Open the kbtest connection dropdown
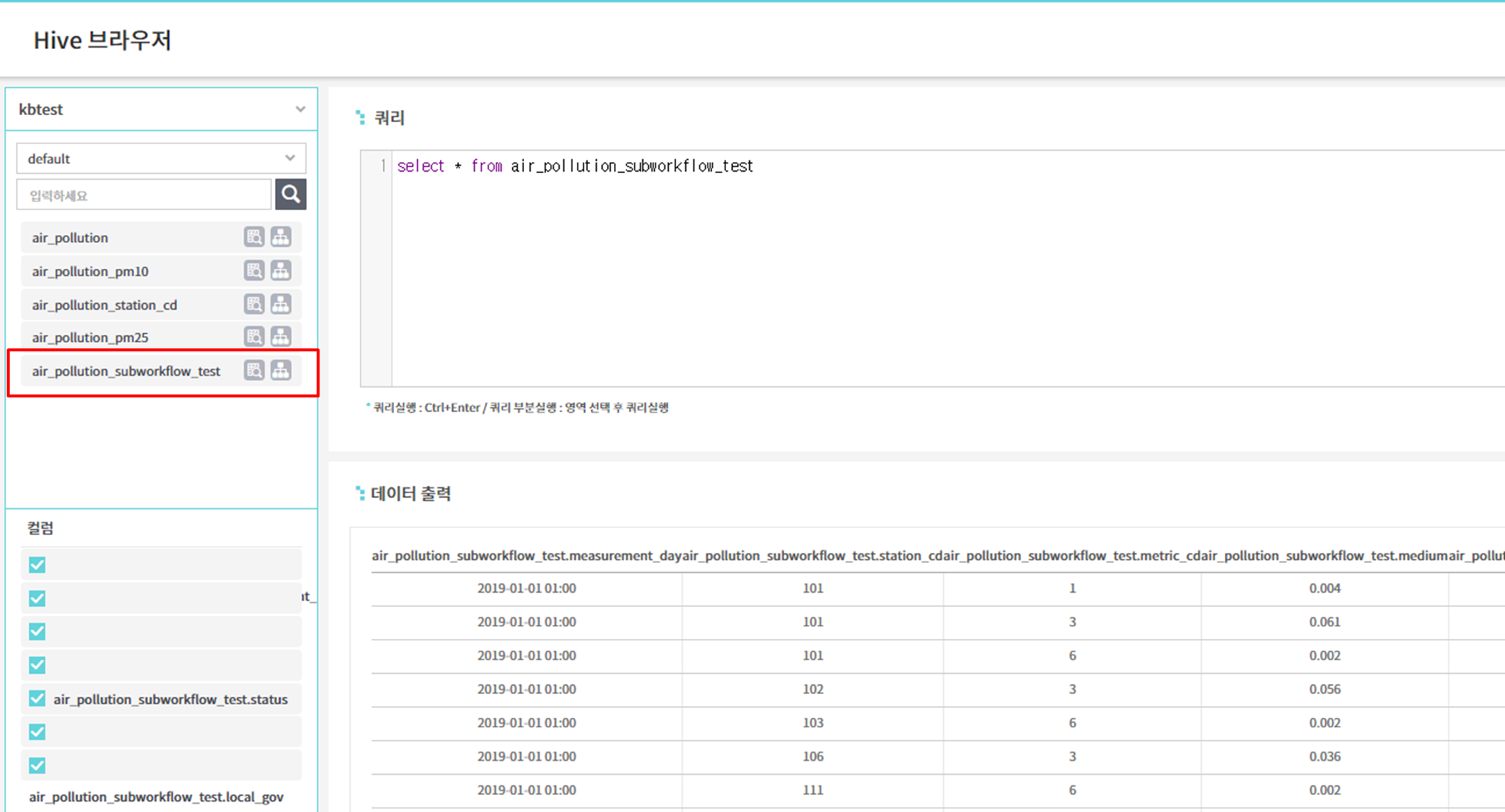The height and width of the screenshot is (812, 1505). tap(161, 109)
